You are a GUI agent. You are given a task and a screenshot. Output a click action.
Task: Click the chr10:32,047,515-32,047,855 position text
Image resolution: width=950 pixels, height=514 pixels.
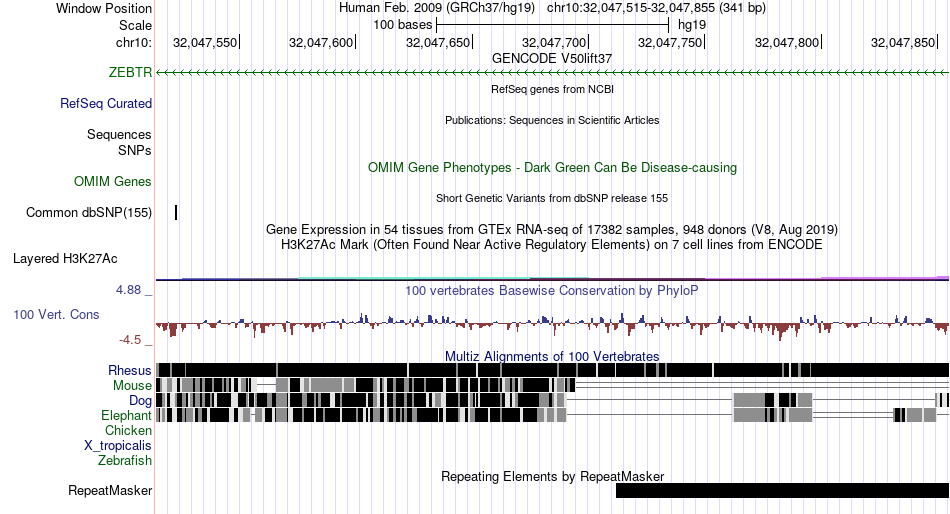656,8
